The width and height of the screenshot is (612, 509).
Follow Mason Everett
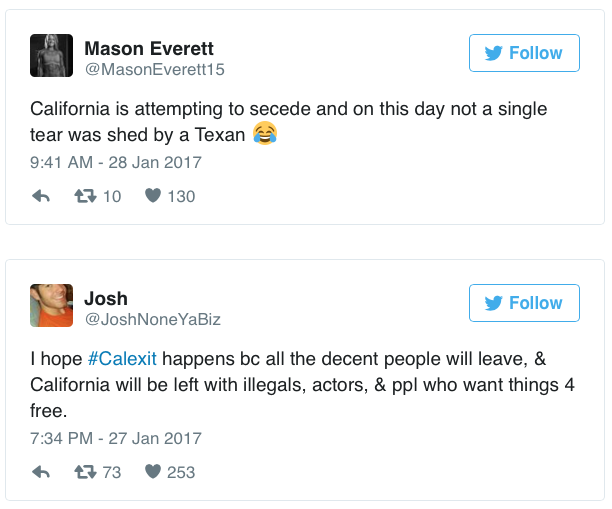tap(524, 53)
